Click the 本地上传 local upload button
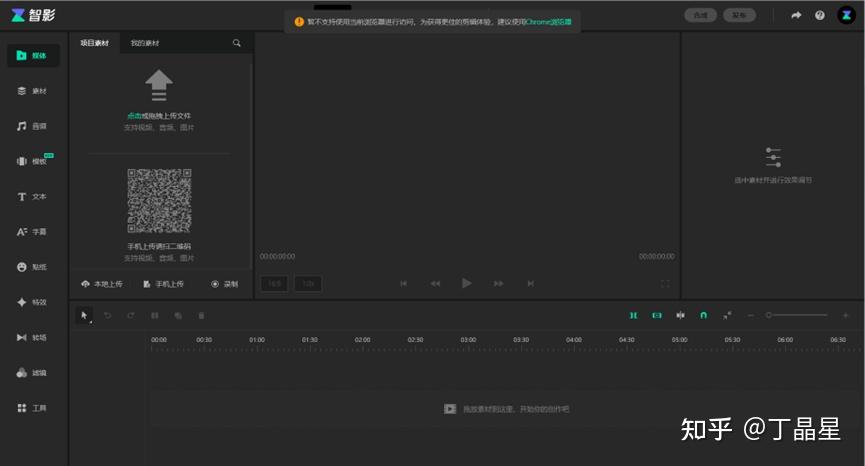 coord(102,284)
